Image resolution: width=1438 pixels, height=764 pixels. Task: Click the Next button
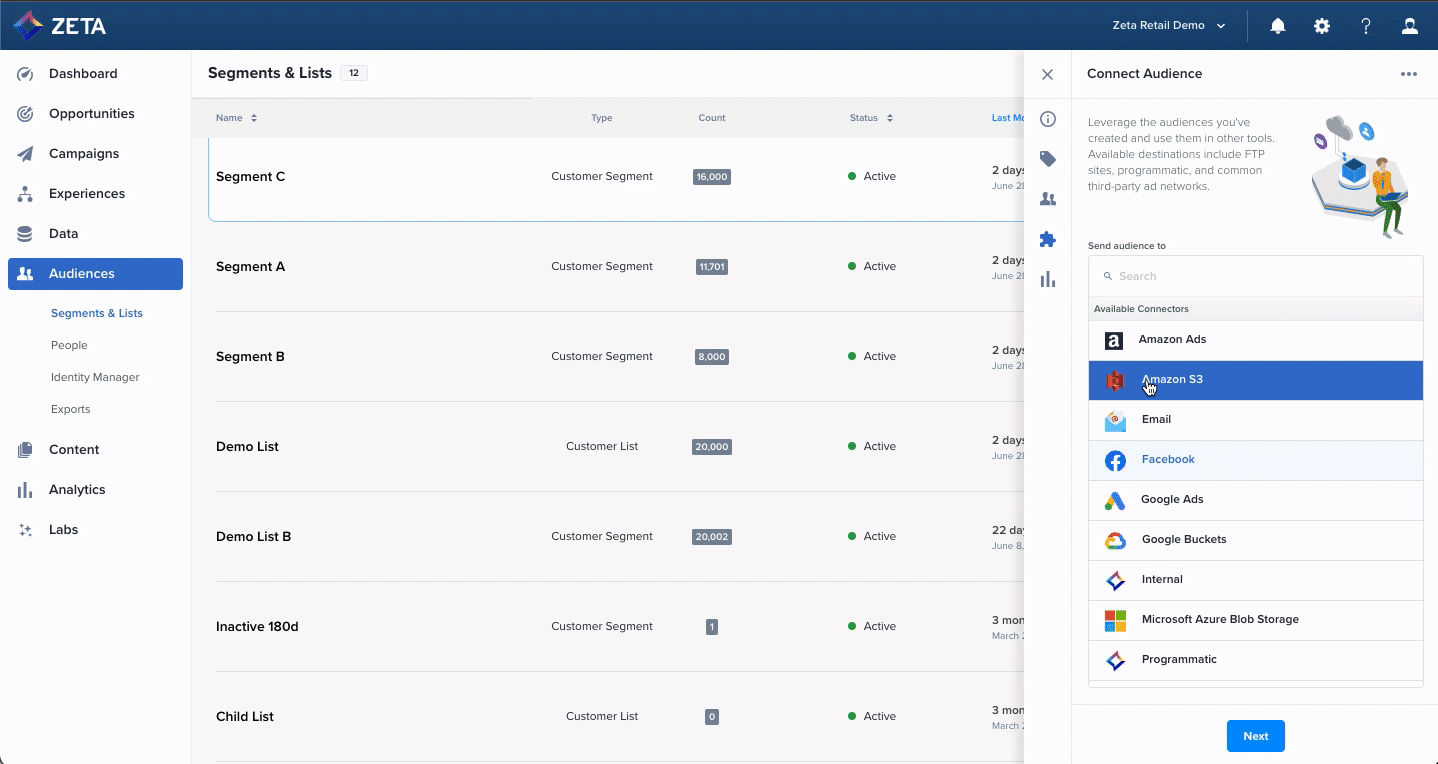[1255, 736]
